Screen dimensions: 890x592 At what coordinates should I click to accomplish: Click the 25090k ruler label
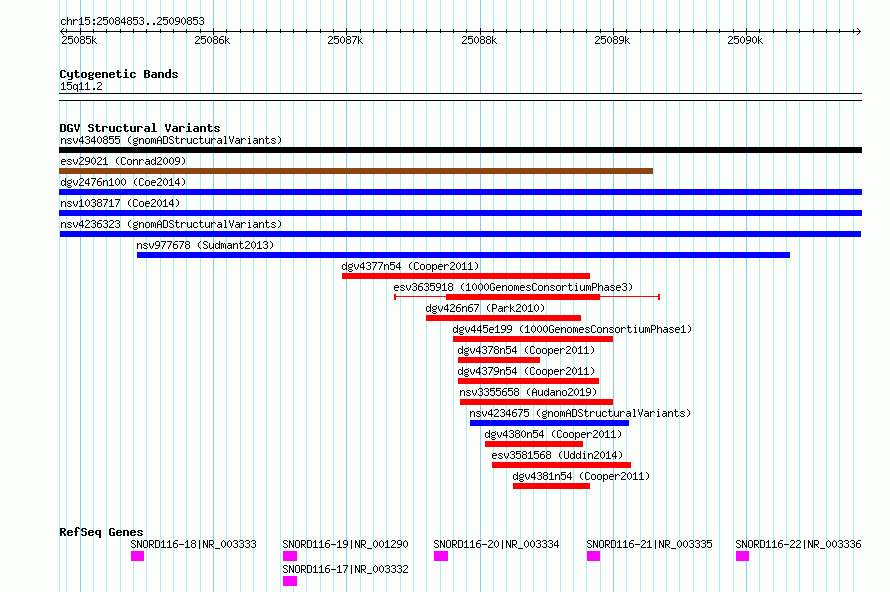745,40
